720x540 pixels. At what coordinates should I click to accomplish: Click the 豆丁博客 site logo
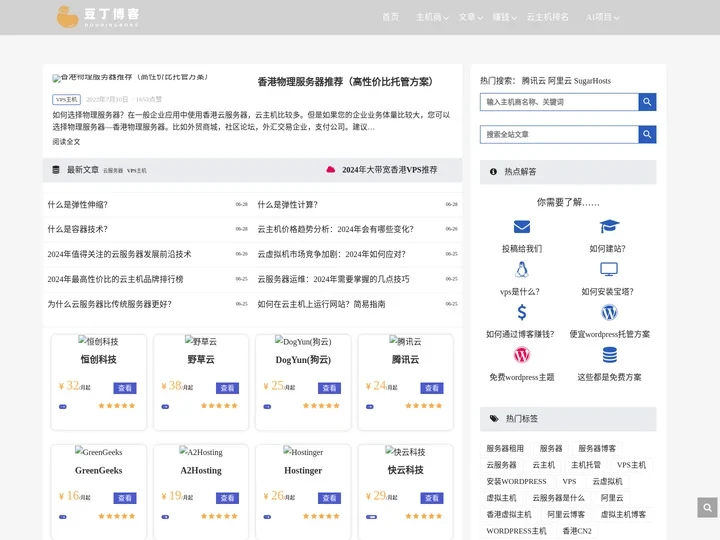click(x=98, y=17)
